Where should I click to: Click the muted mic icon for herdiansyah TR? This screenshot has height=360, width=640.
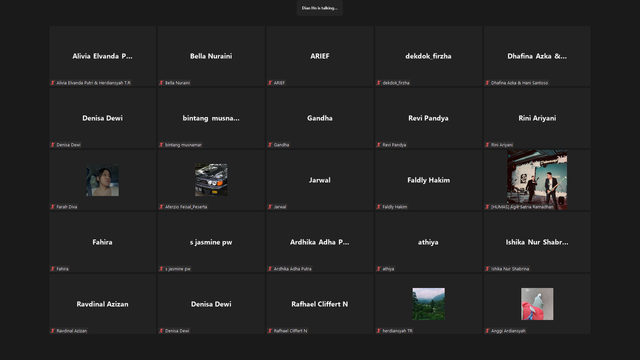tap(379, 331)
